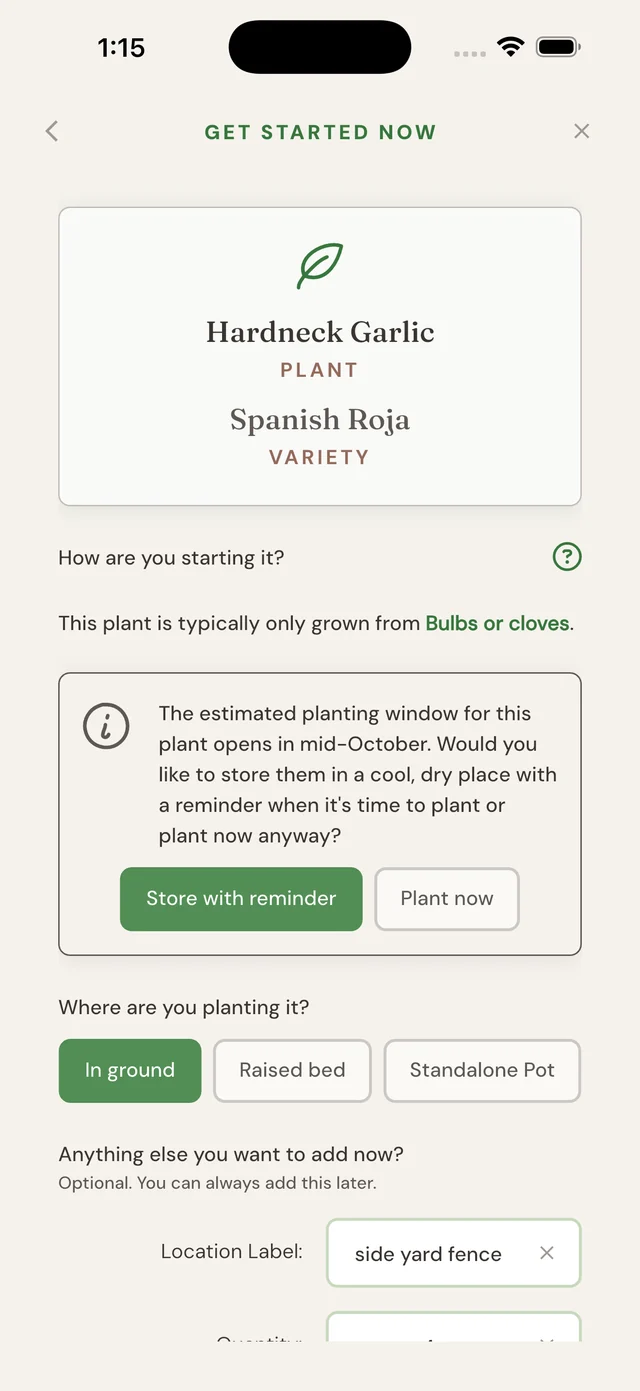The height and width of the screenshot is (1391, 640).
Task: Select In ground planting option
Action: point(130,1071)
